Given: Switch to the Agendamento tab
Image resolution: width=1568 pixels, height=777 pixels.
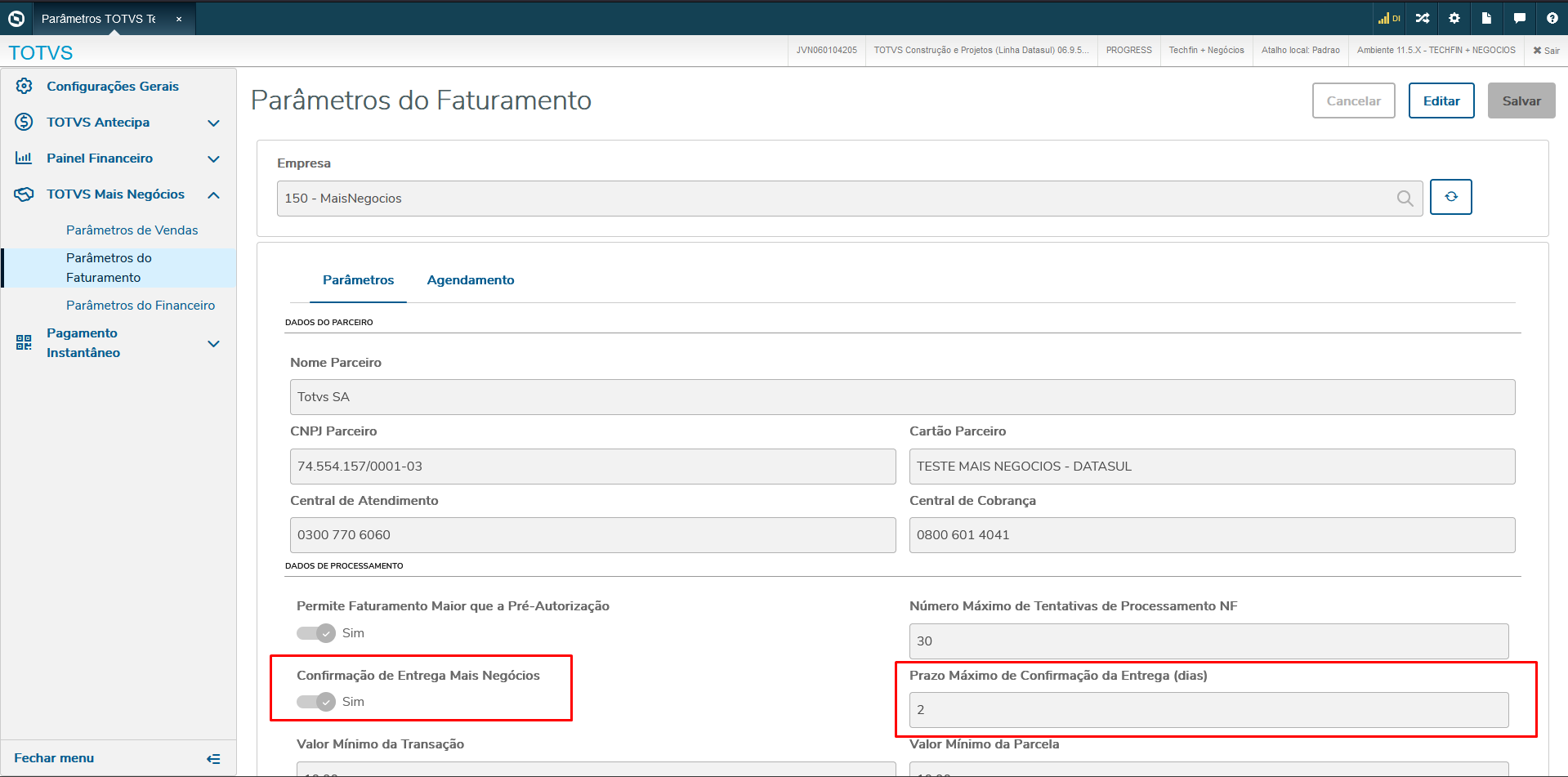Looking at the screenshot, I should pos(471,280).
